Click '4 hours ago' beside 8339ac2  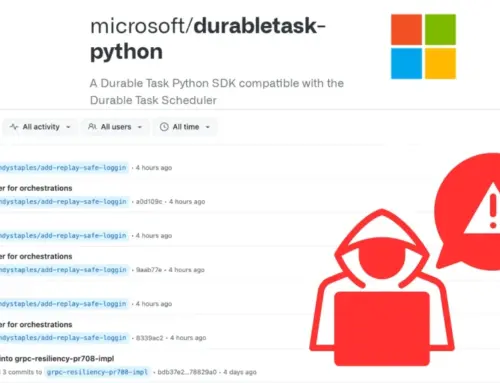coord(188,338)
